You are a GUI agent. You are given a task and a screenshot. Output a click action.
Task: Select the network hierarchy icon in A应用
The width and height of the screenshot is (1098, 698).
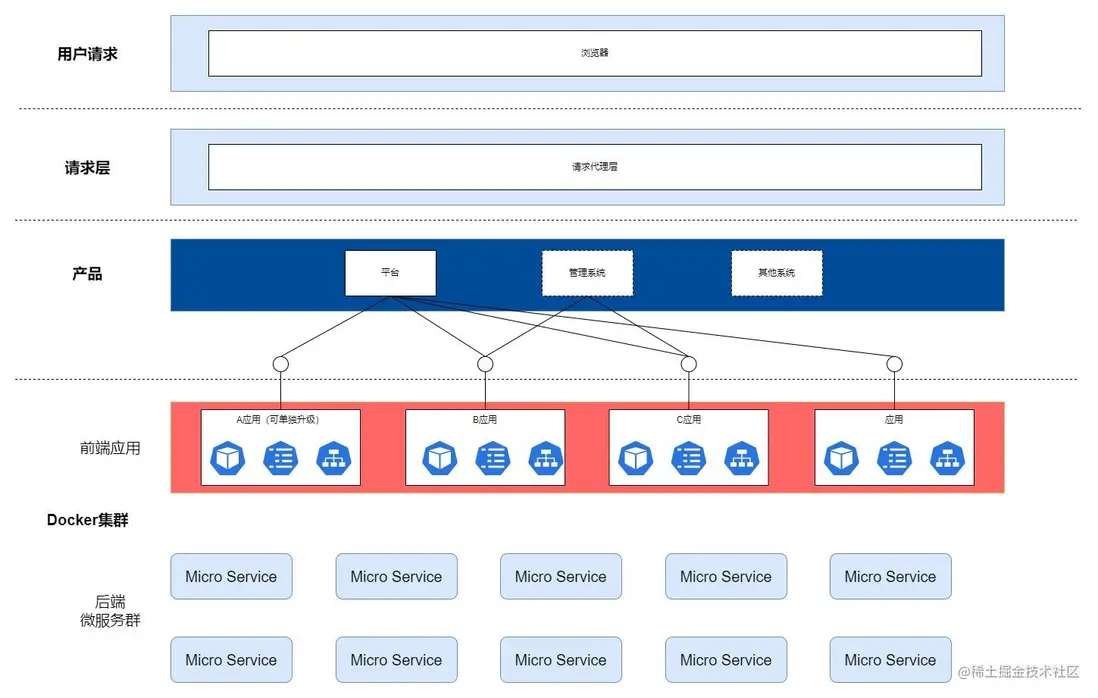[333, 458]
